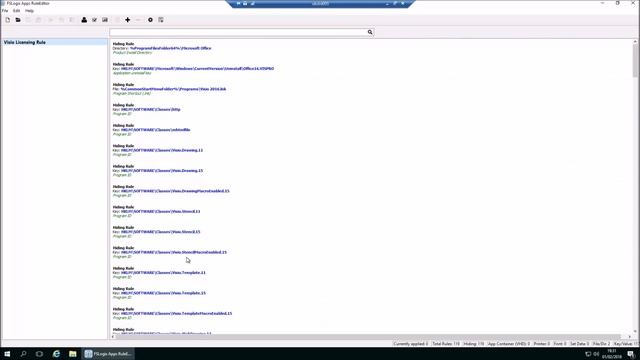
Task: Click the minus delete rule icon
Action: tap(138, 20)
